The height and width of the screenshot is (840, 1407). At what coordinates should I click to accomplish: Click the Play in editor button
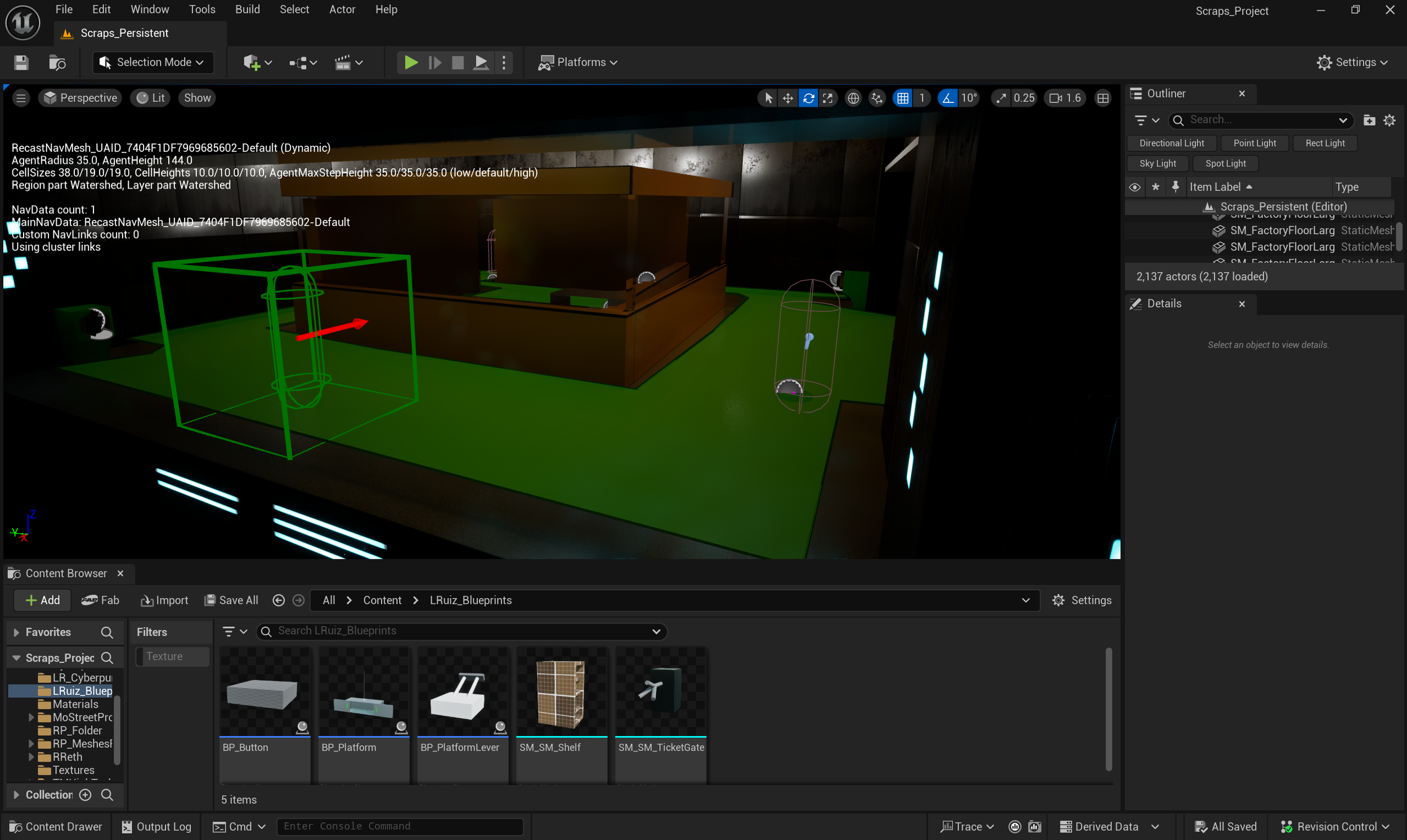pos(411,62)
